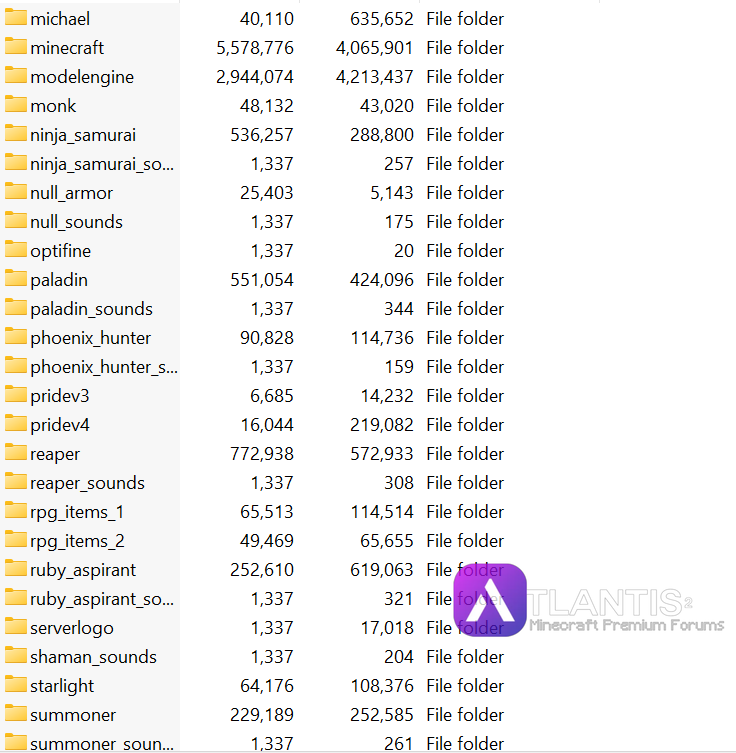
Task: Click the null_armor name label
Action: (x=72, y=193)
